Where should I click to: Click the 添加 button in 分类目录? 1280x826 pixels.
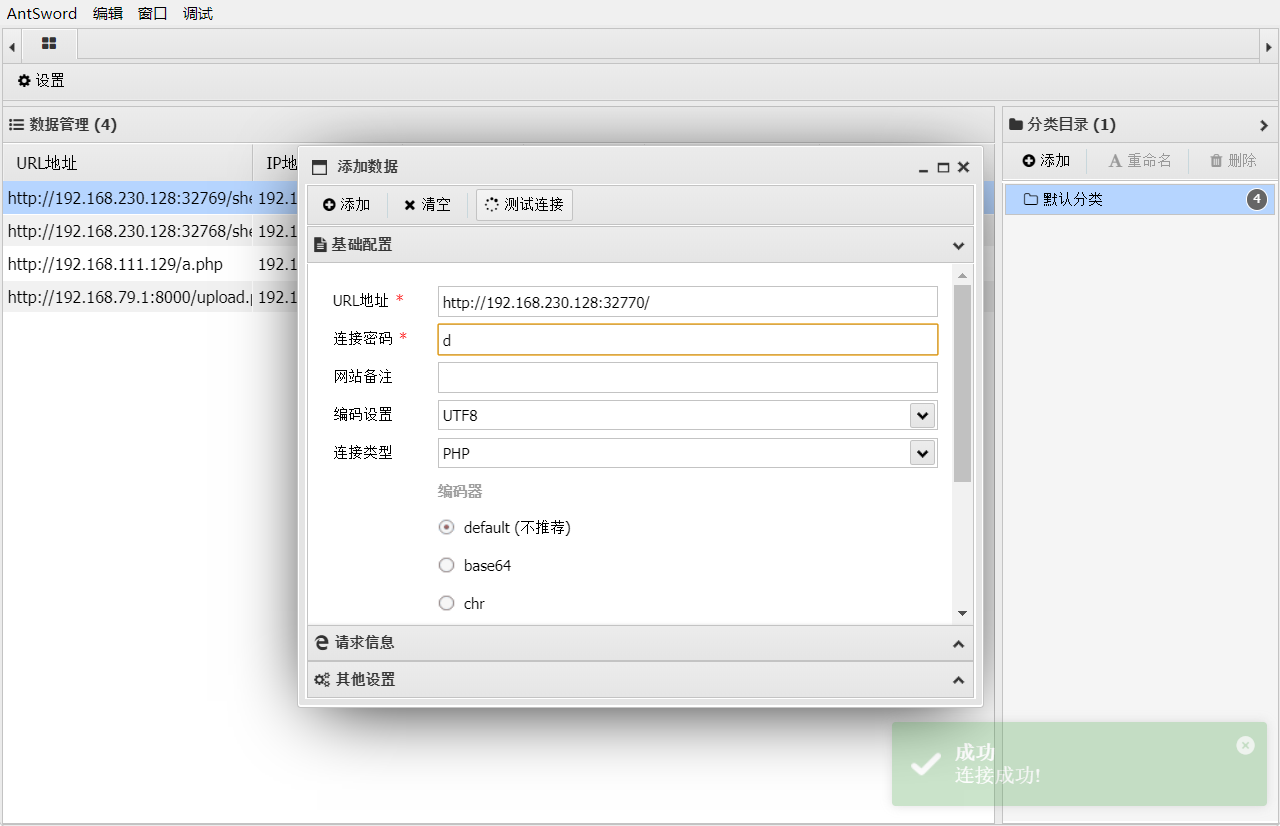pyautogui.click(x=1046, y=160)
